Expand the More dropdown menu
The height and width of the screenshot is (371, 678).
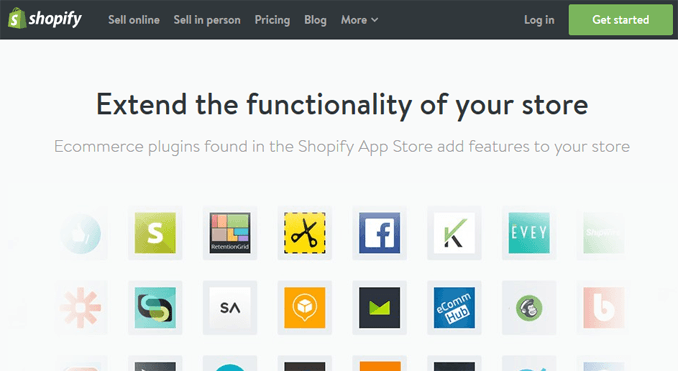point(359,20)
